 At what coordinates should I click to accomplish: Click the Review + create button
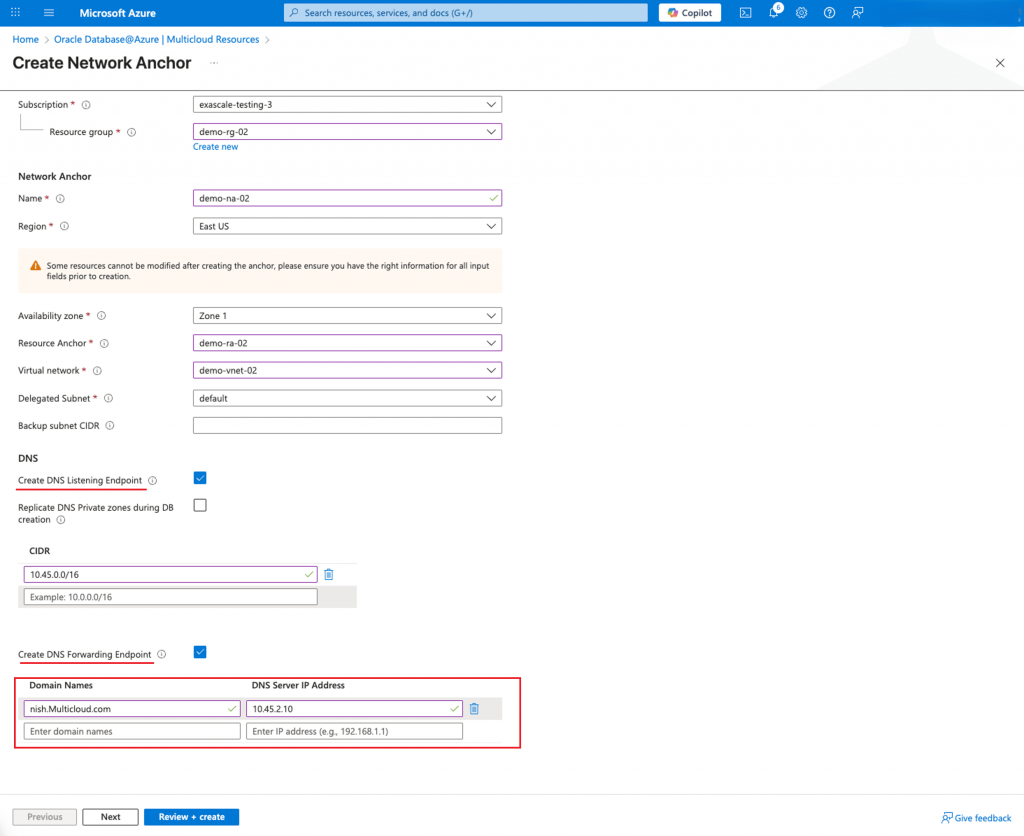pyautogui.click(x=191, y=817)
